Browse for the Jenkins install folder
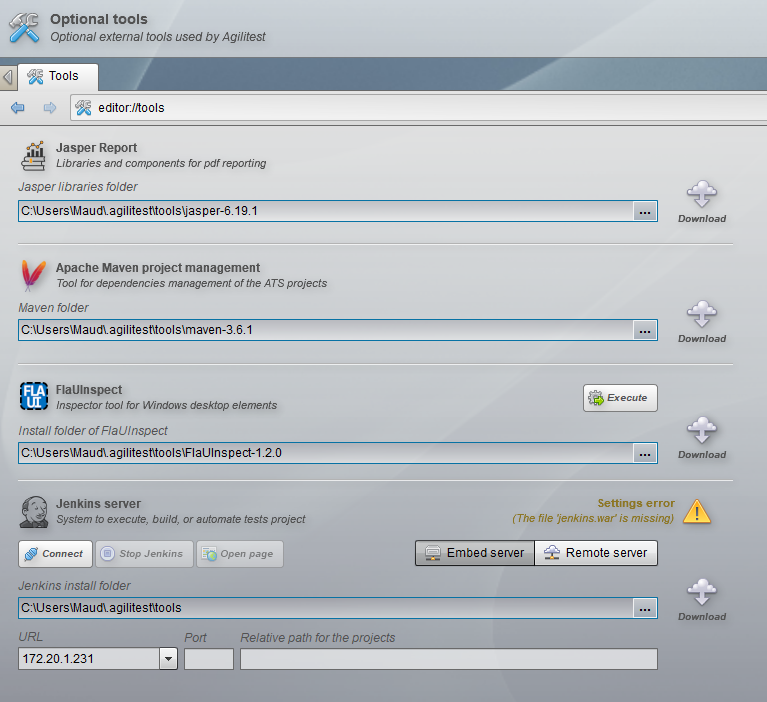Screen dimensions: 767x702 tap(645, 609)
